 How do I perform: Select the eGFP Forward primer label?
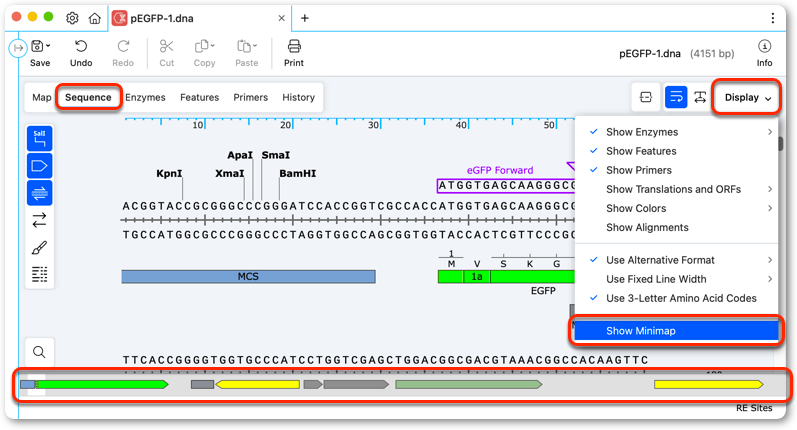tap(500, 170)
